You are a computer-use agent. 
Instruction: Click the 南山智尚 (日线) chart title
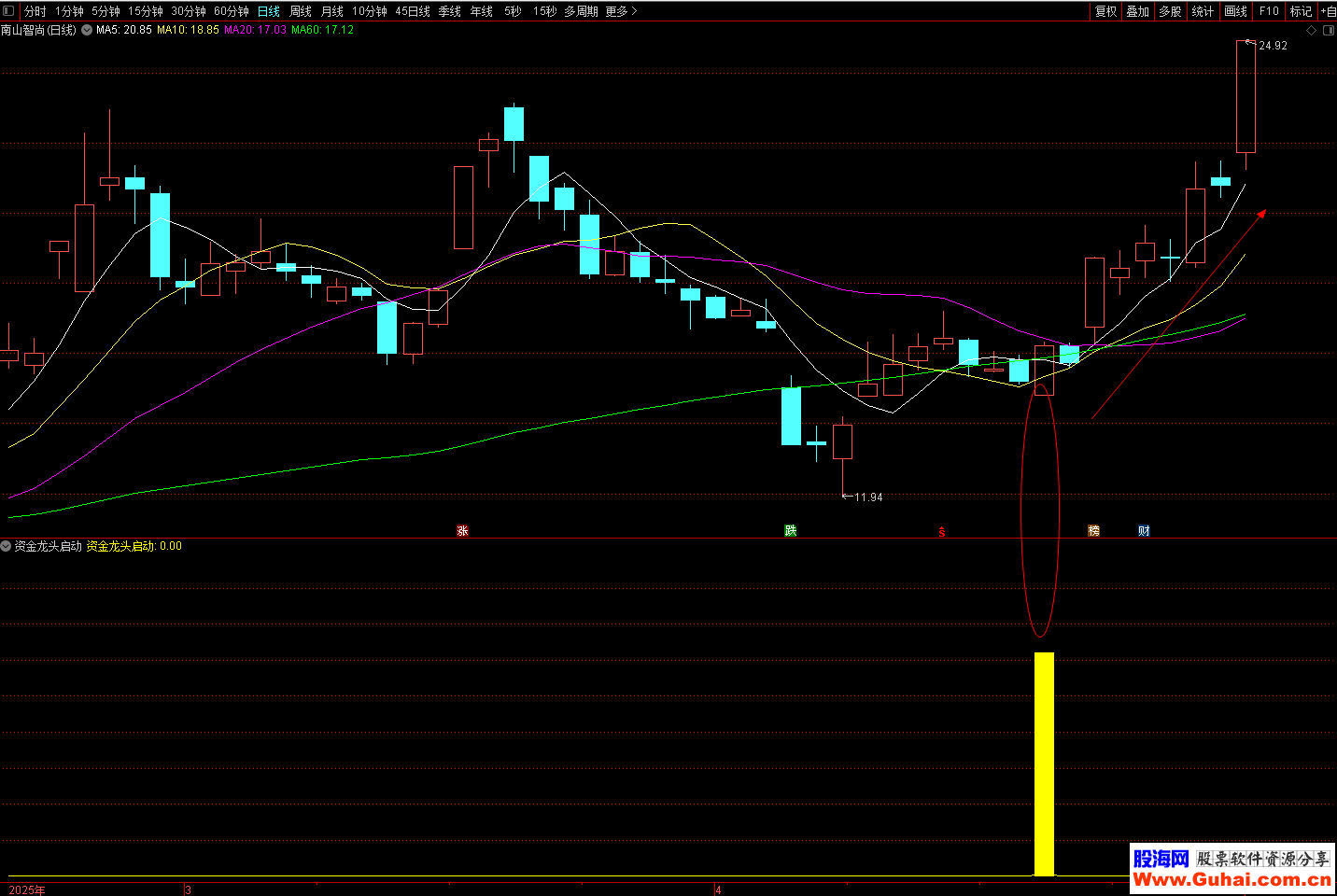38,30
